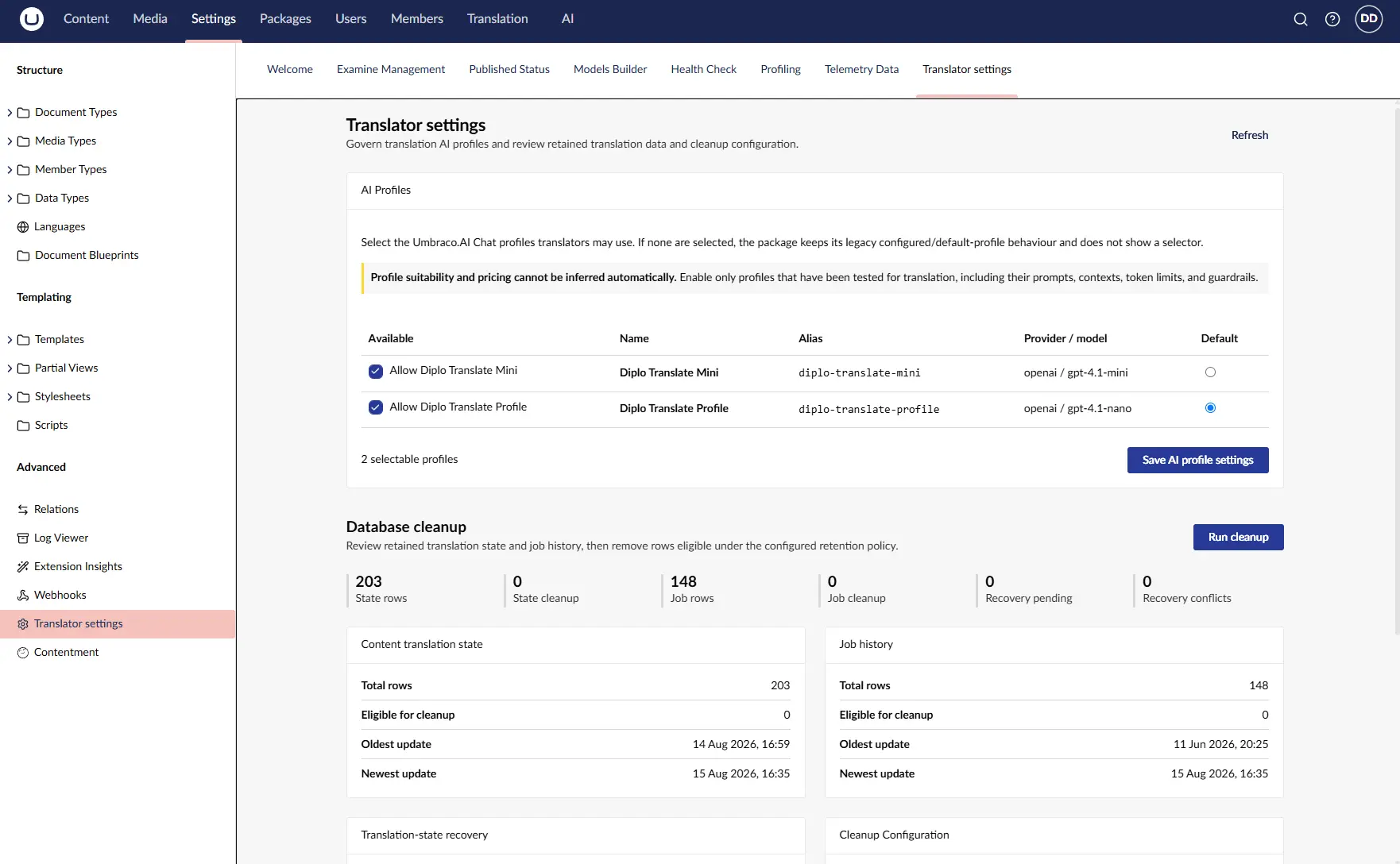Uncheck Allow Diplo Translate Mini
Image resolution: width=1400 pixels, height=864 pixels.
[376, 372]
